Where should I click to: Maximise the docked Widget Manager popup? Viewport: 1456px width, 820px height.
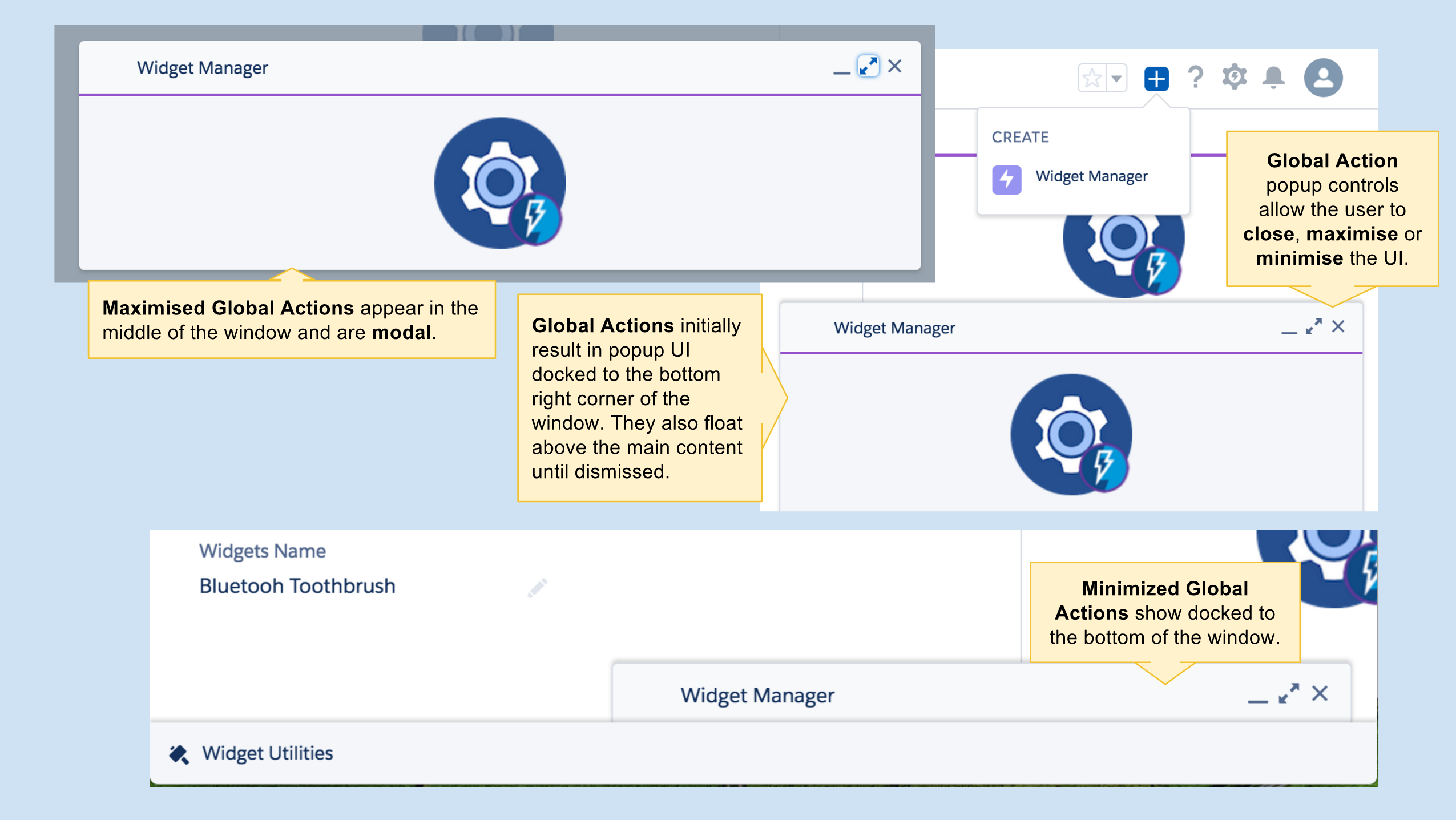click(1313, 327)
